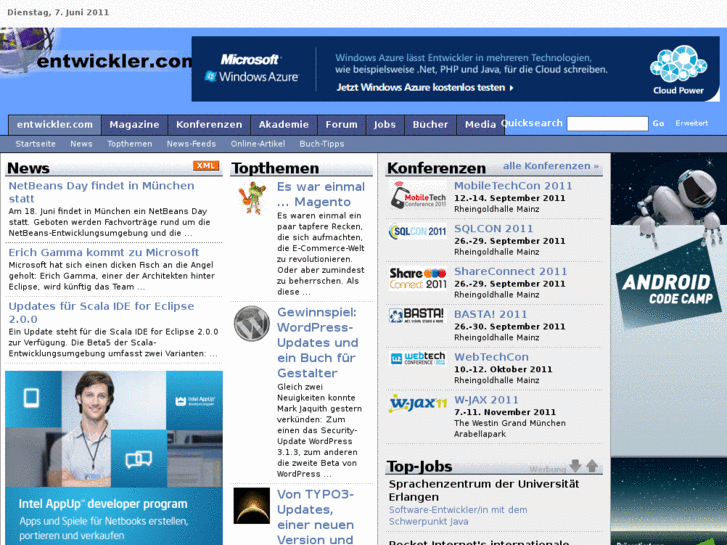The height and width of the screenshot is (545, 727).
Task: Open the Bücher tab
Action: click(x=430, y=125)
